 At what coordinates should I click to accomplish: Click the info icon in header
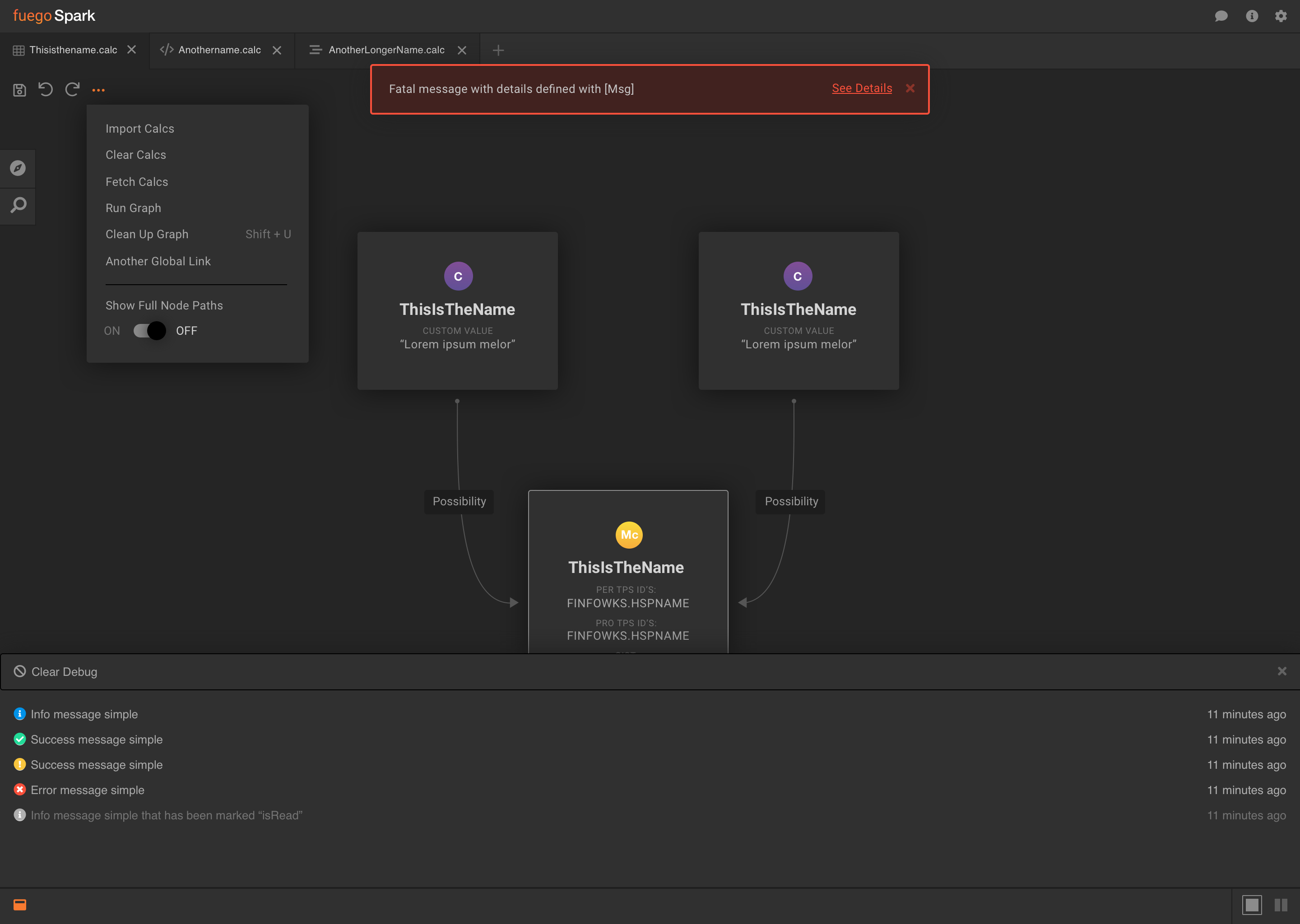(x=1252, y=16)
